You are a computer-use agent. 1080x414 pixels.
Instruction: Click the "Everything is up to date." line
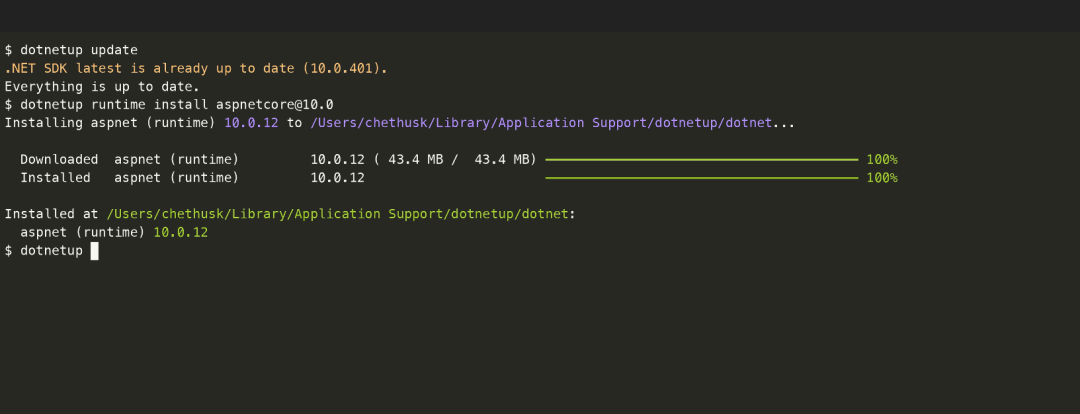click(102, 87)
